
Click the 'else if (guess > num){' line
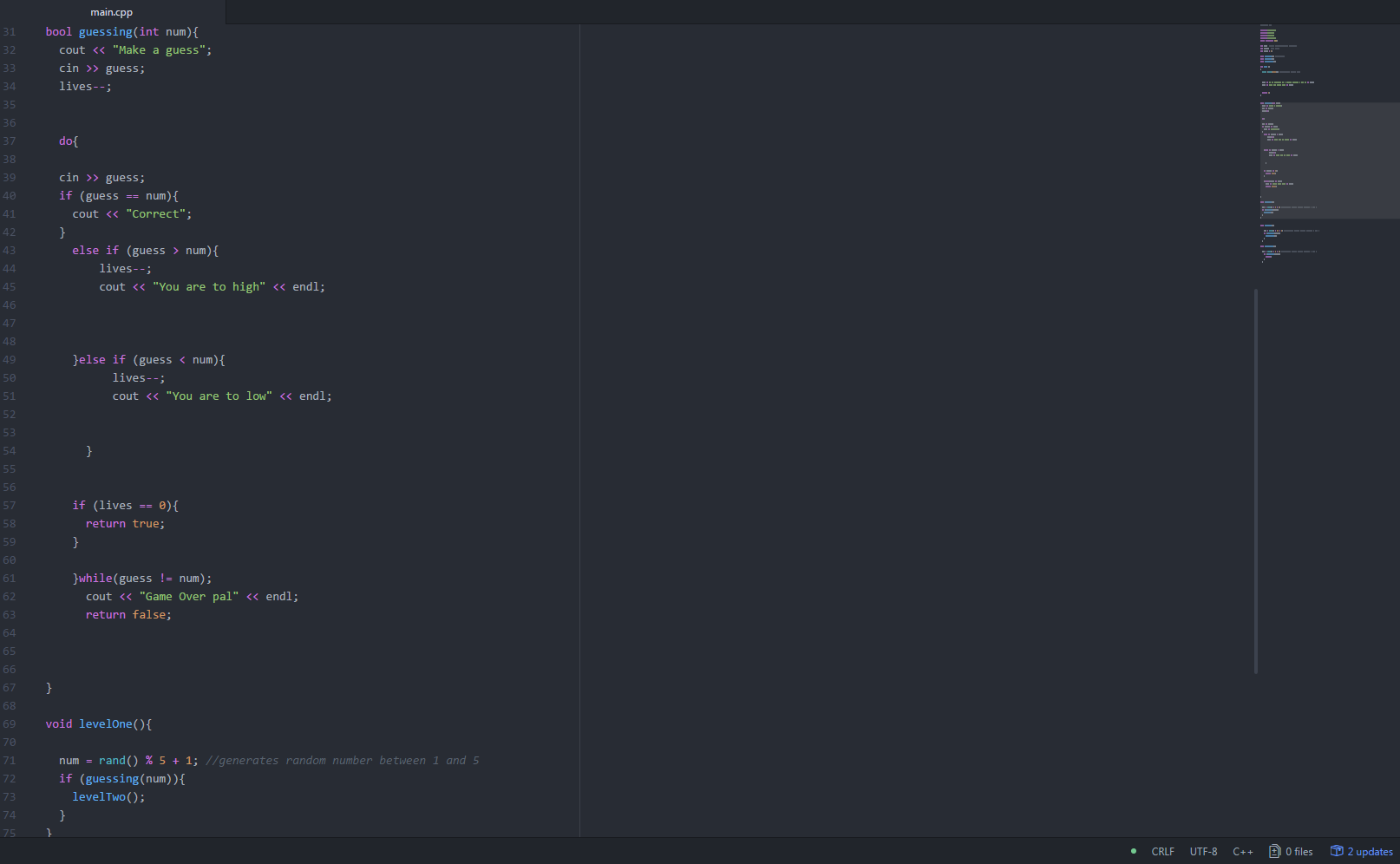click(146, 251)
